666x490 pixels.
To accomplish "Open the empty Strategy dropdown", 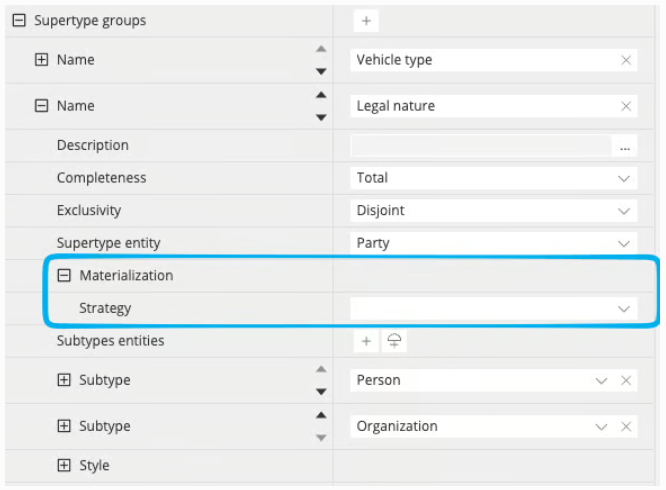I will pyautogui.click(x=494, y=309).
